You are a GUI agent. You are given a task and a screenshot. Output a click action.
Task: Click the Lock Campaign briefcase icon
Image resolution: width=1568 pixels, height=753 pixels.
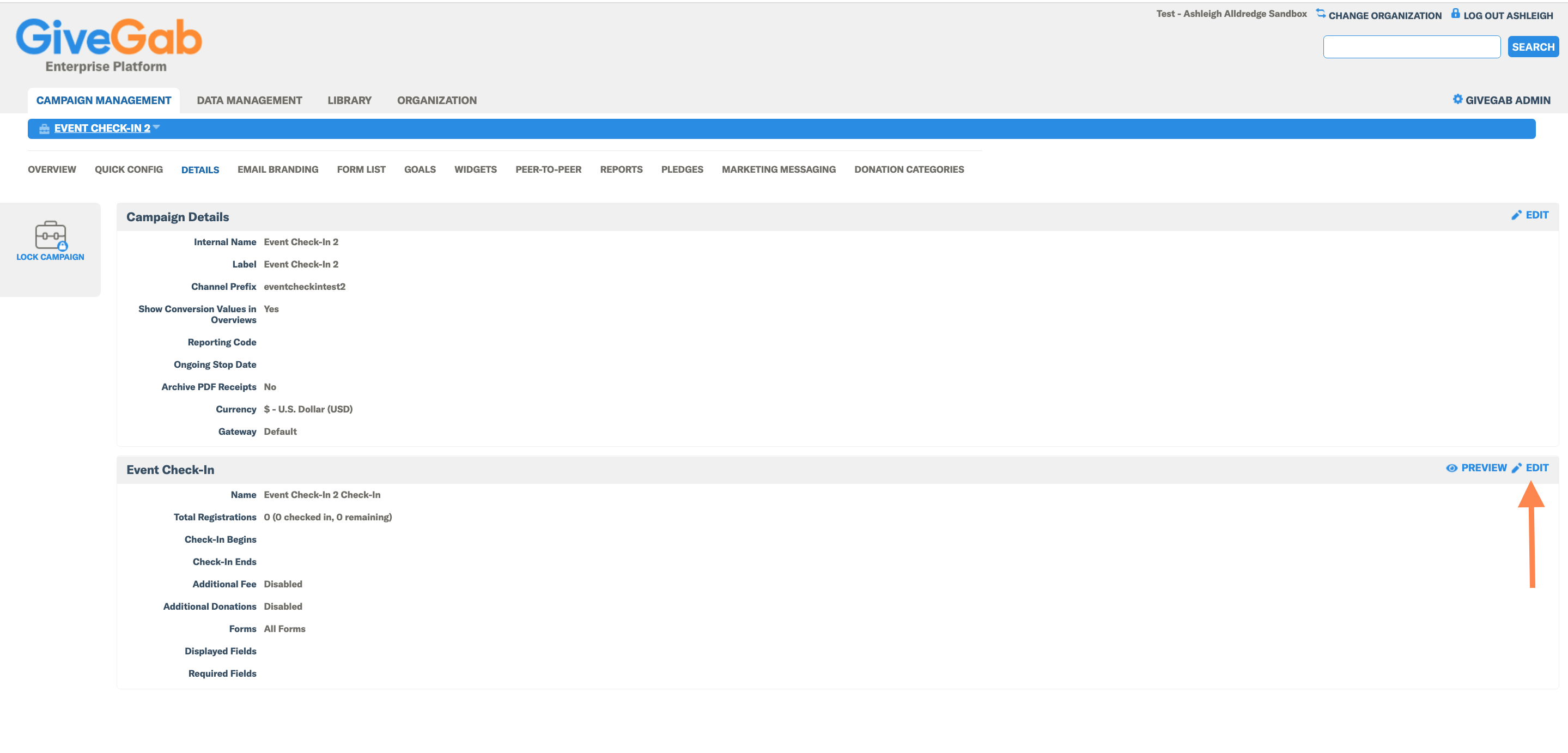[51, 235]
